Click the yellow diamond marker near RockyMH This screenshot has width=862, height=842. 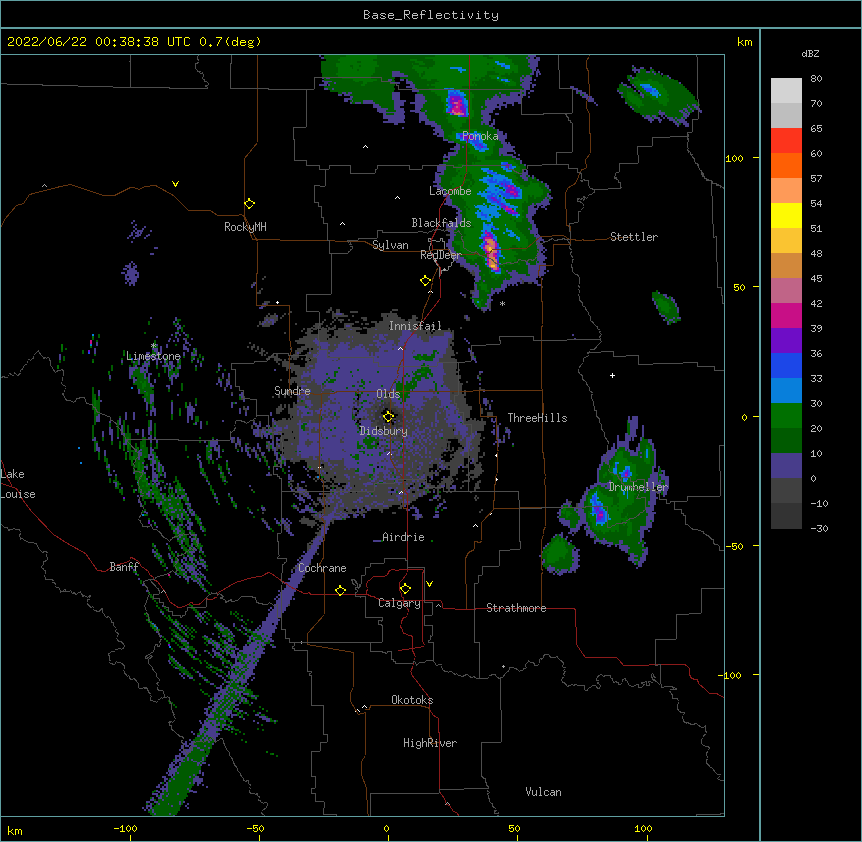tap(249, 203)
